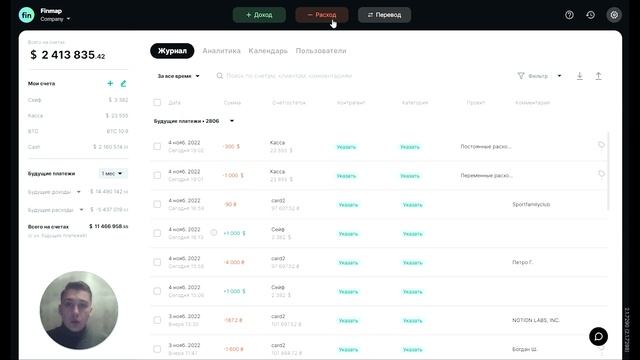This screenshot has height=360, width=640.
Task: Open the chat support bubble
Action: point(598,337)
